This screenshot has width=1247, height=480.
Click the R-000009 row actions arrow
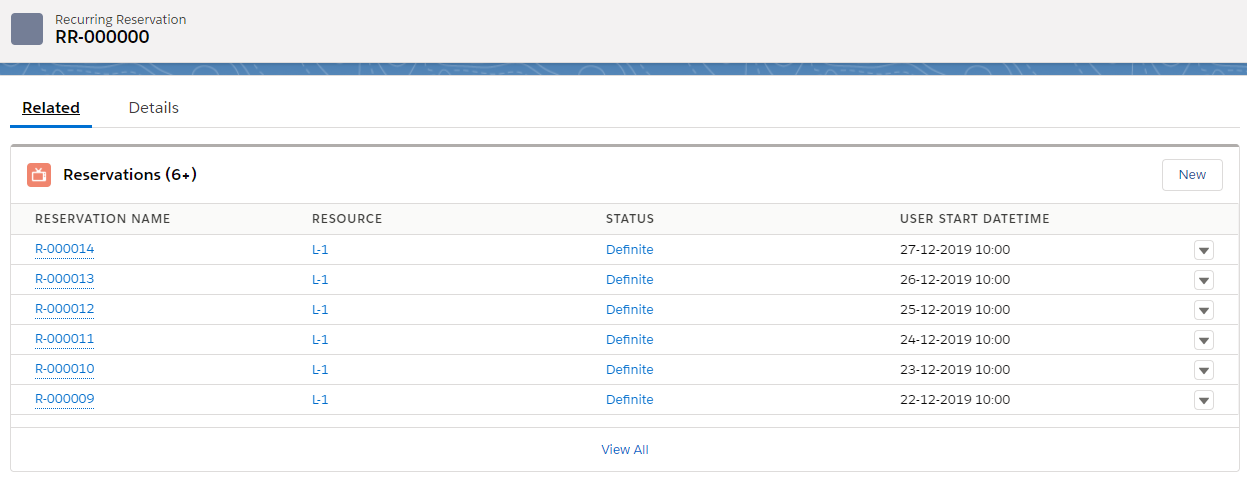coord(1203,400)
